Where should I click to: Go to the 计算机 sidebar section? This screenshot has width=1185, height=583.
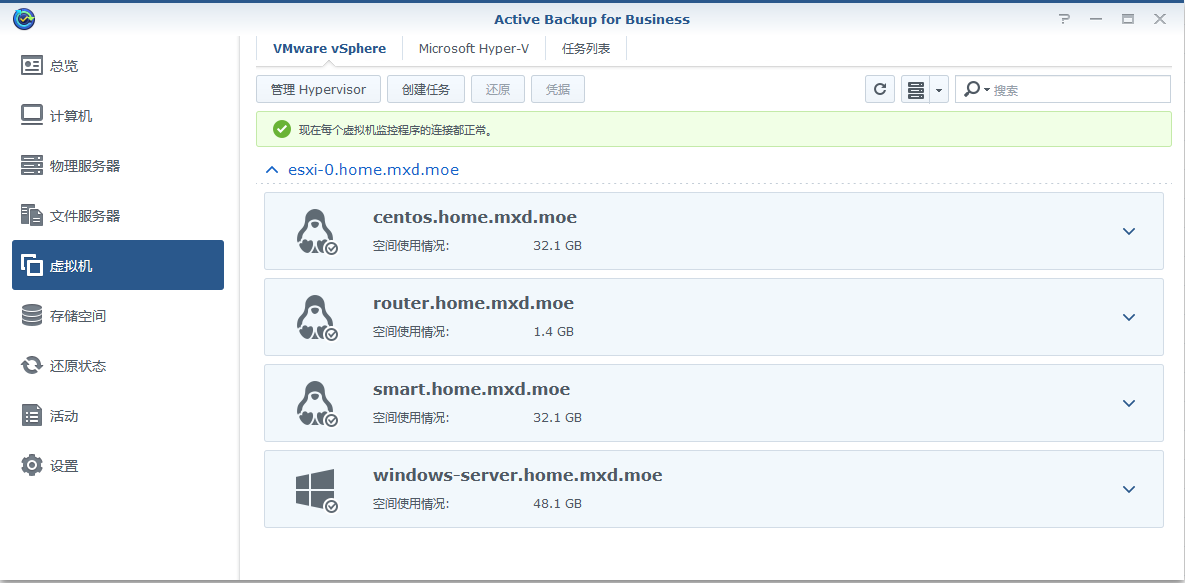[118, 116]
